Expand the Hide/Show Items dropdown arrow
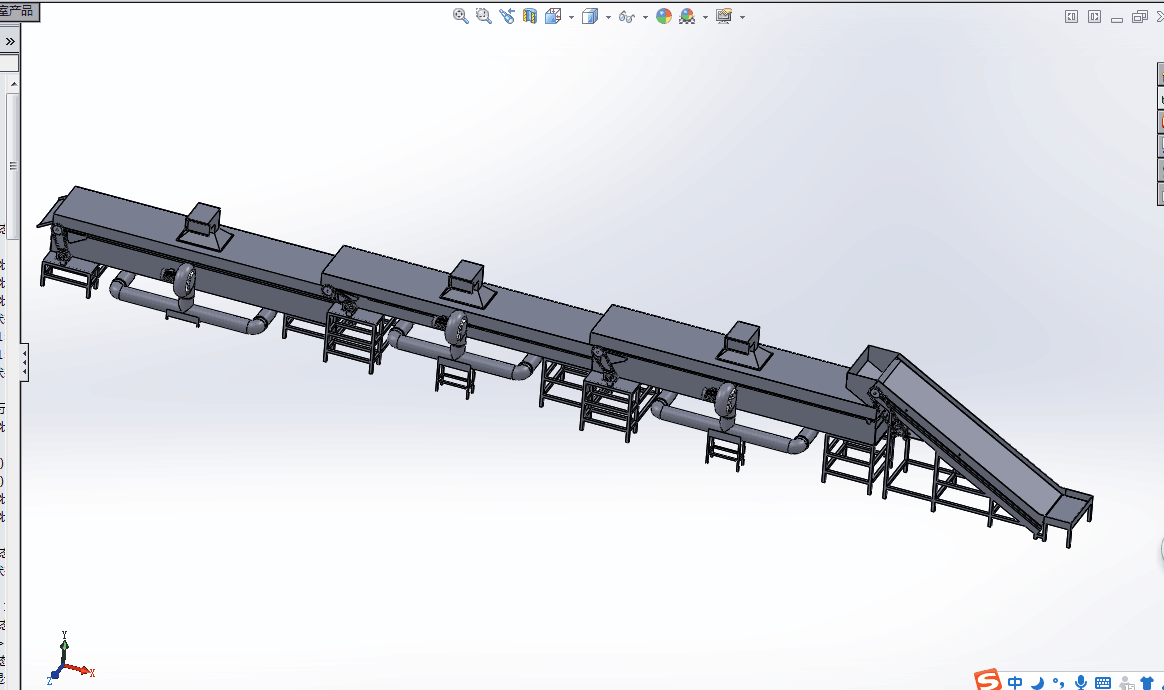This screenshot has width=1164, height=690. point(645,17)
